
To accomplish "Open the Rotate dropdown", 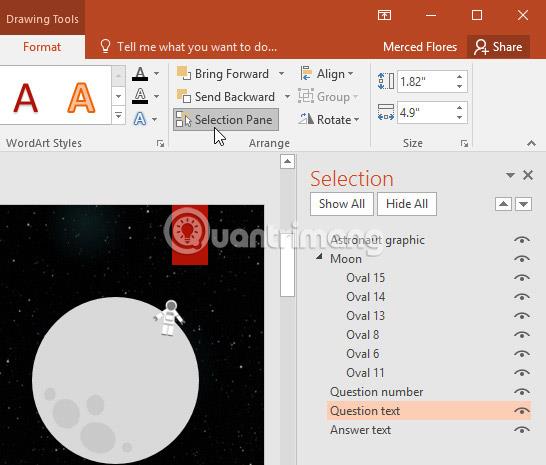I will pos(329,119).
